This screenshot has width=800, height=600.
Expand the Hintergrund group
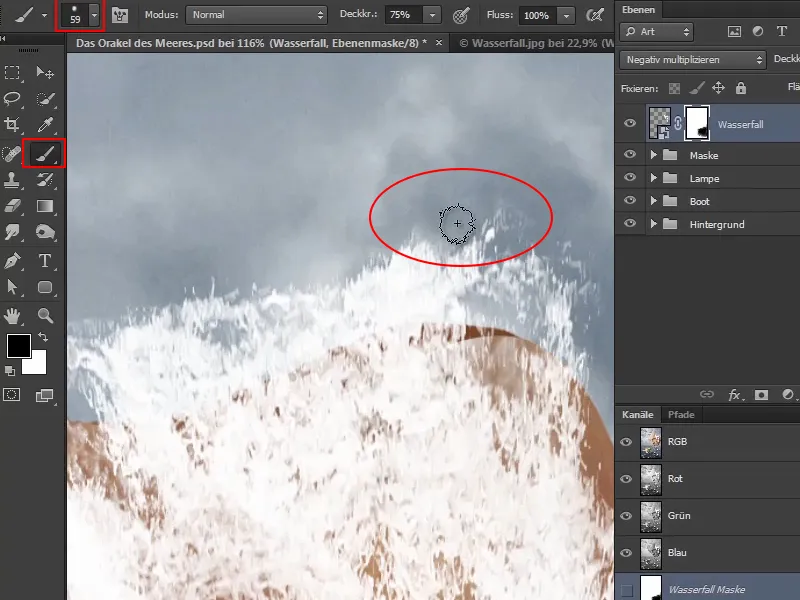click(x=654, y=223)
